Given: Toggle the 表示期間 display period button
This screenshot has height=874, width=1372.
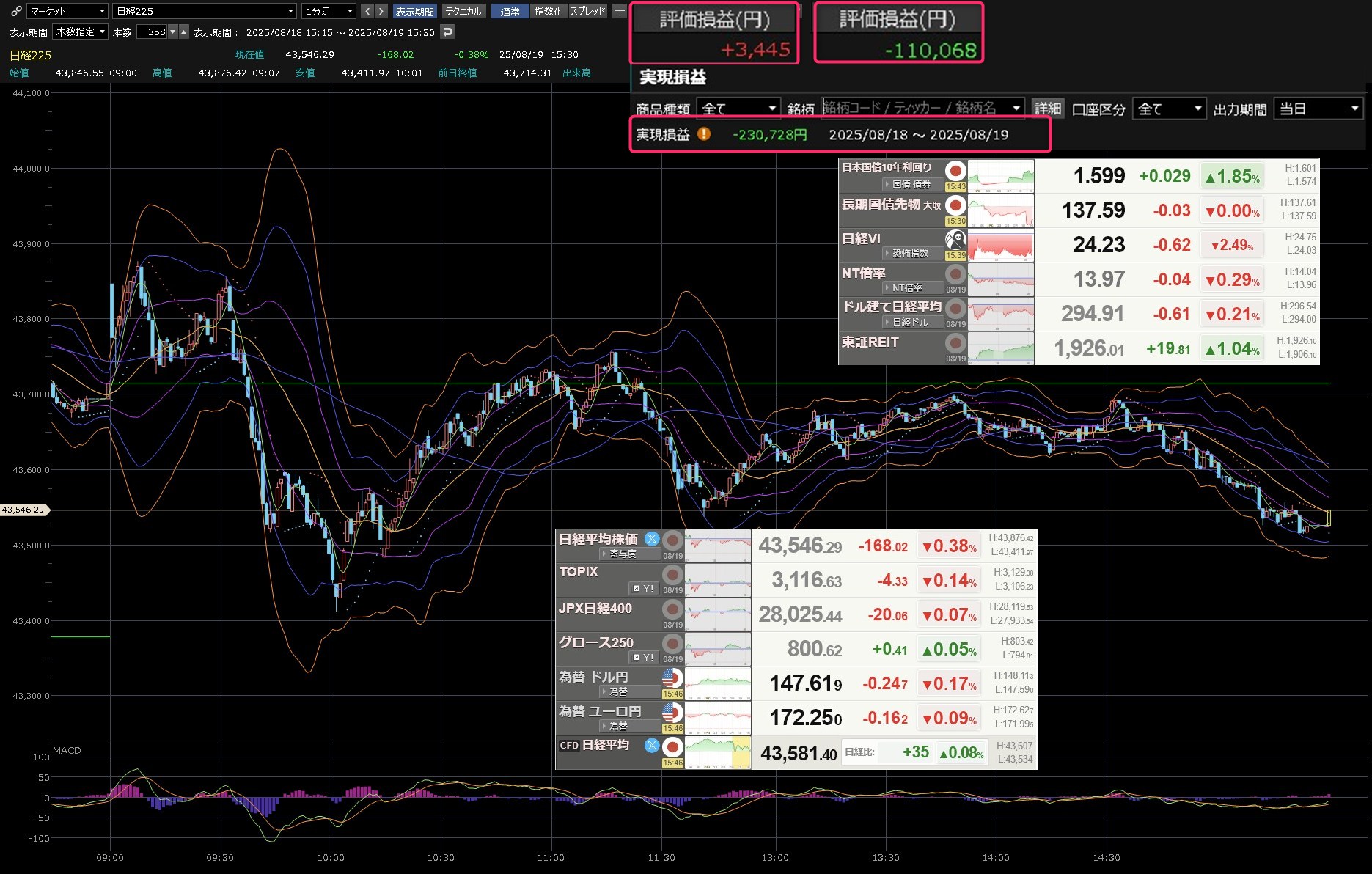Looking at the screenshot, I should tap(414, 12).
